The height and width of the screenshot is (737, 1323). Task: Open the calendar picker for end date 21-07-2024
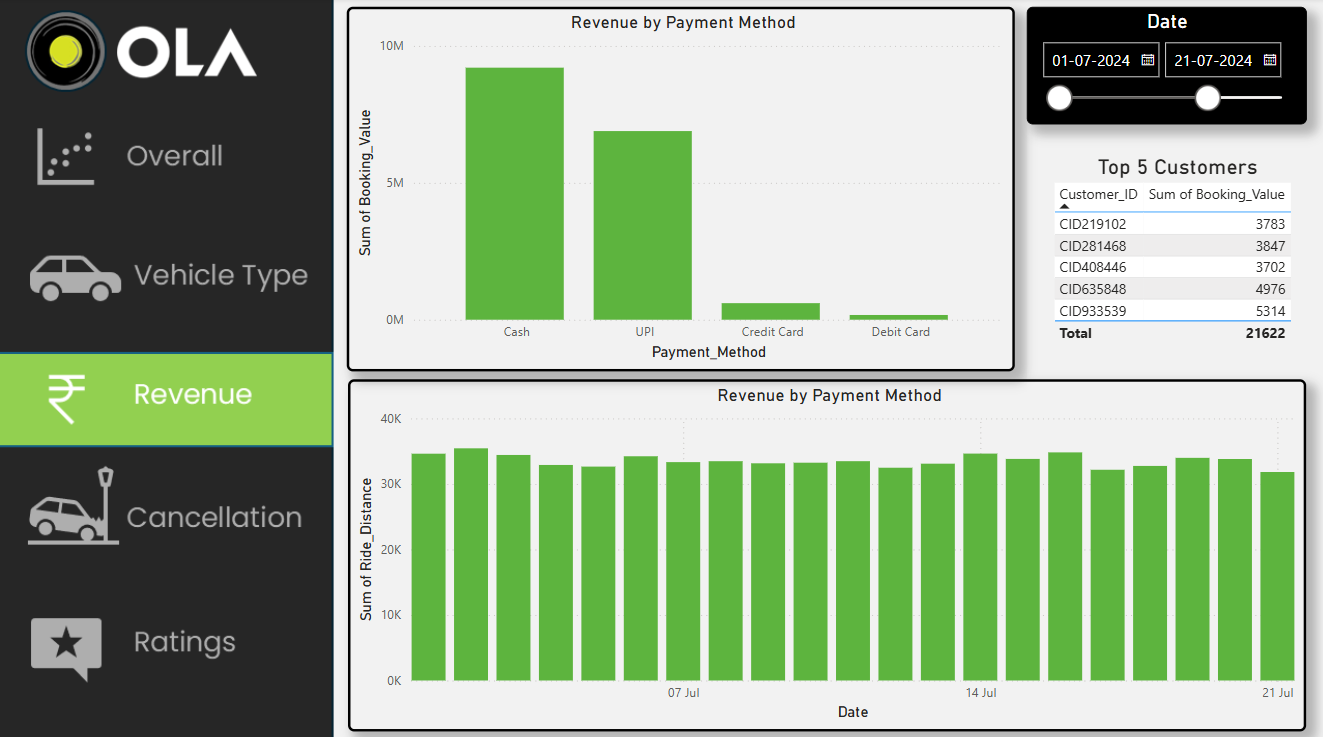[x=1270, y=60]
